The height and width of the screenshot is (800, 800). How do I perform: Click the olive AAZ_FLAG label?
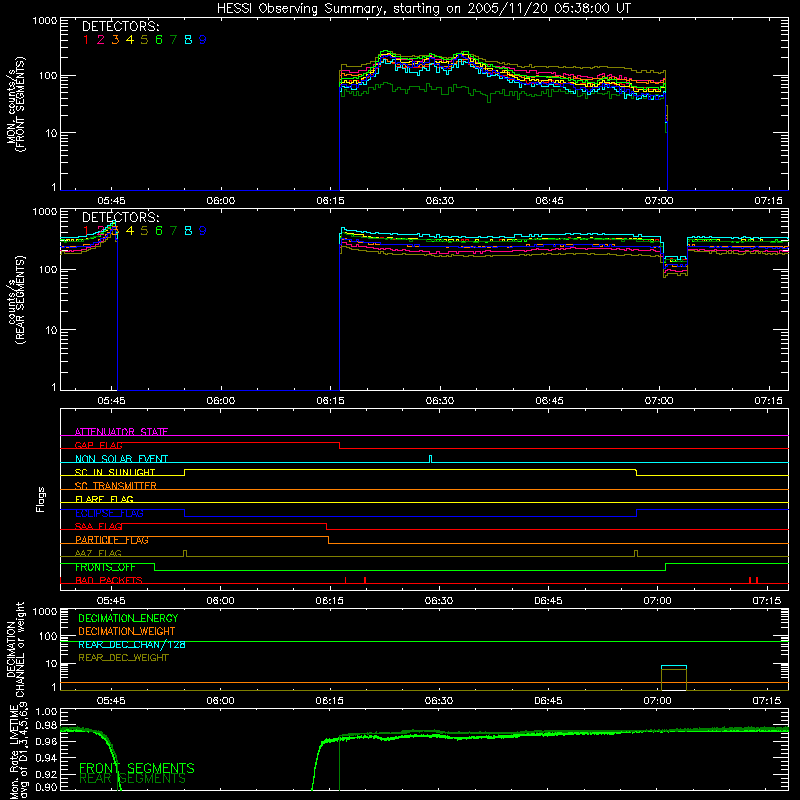pos(98,554)
